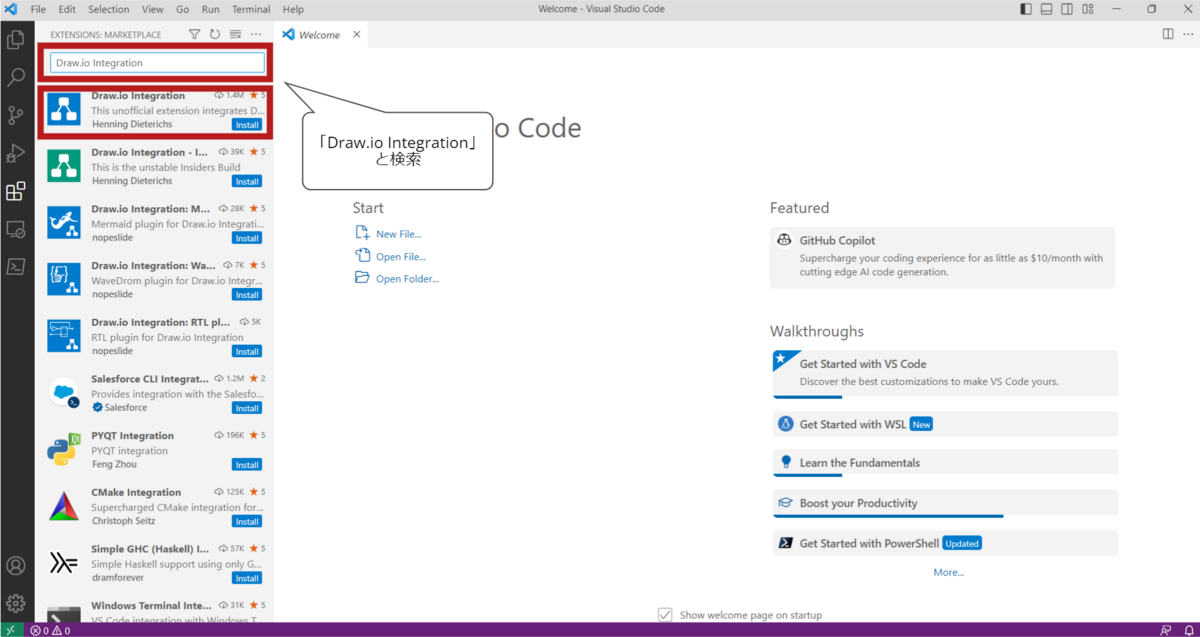Open the Edit menu
The image size is (1200, 637).
(x=67, y=9)
